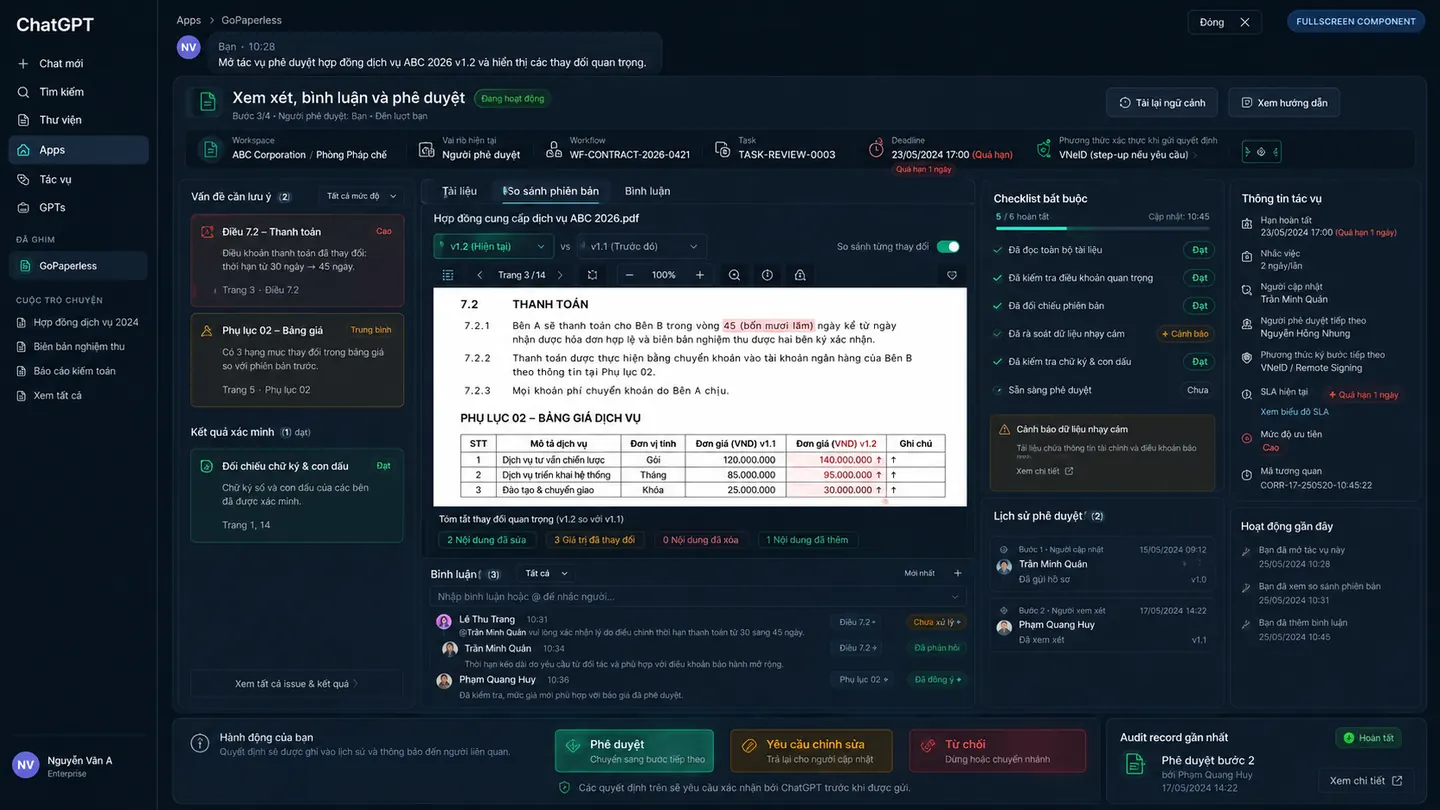Open Tất cả mức độ filter dropdown
Screen dimensions: 1440x810
pos(361,196)
